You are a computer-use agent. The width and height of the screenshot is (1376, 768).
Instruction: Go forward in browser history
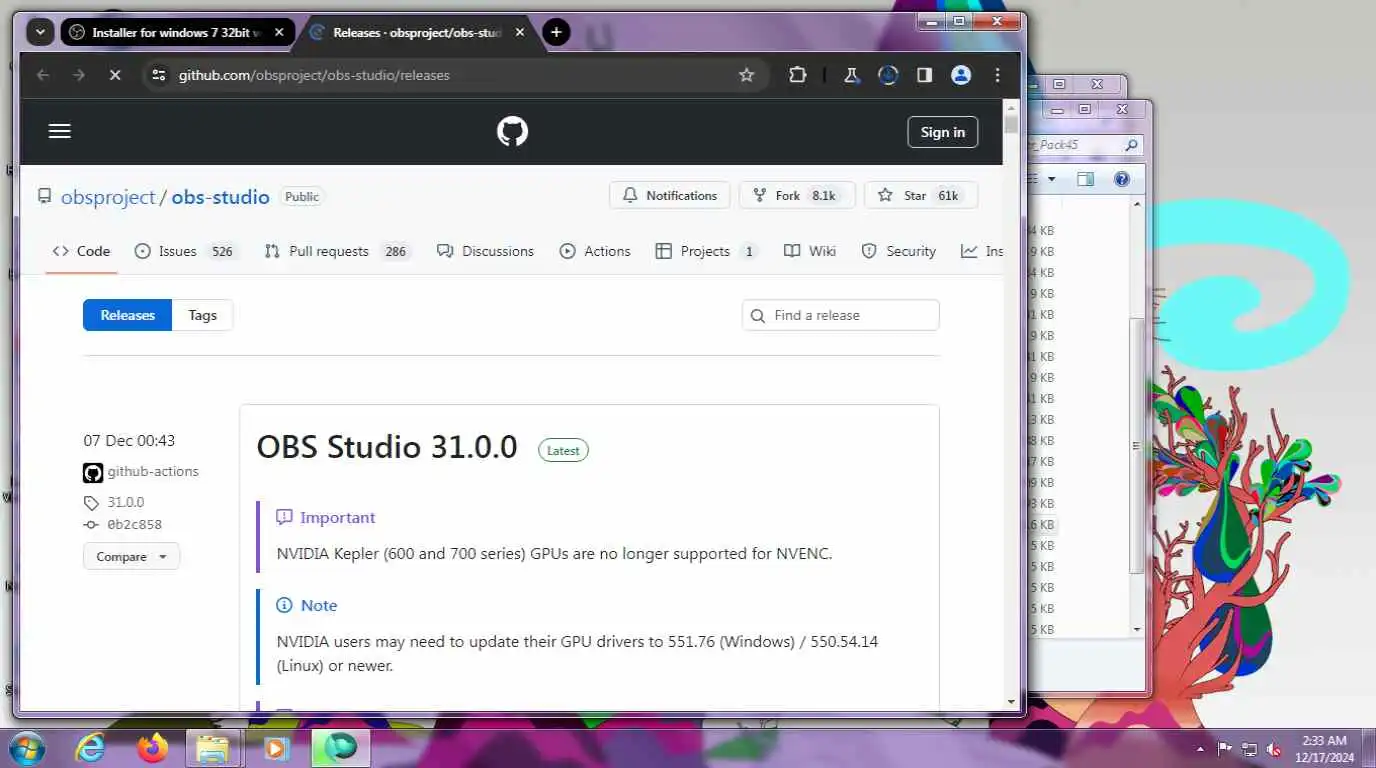pos(79,75)
